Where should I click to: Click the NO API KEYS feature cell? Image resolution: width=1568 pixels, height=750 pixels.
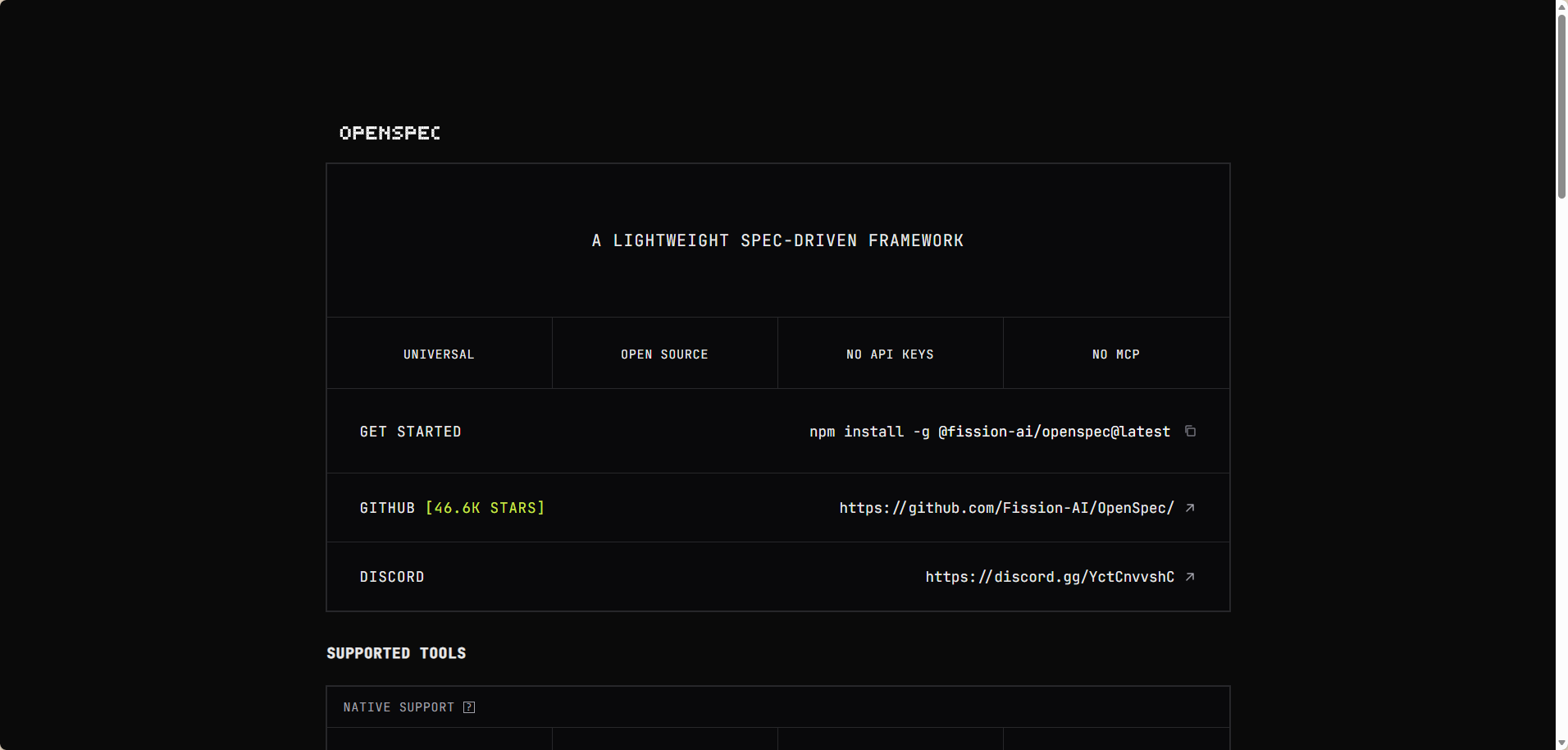(x=891, y=354)
